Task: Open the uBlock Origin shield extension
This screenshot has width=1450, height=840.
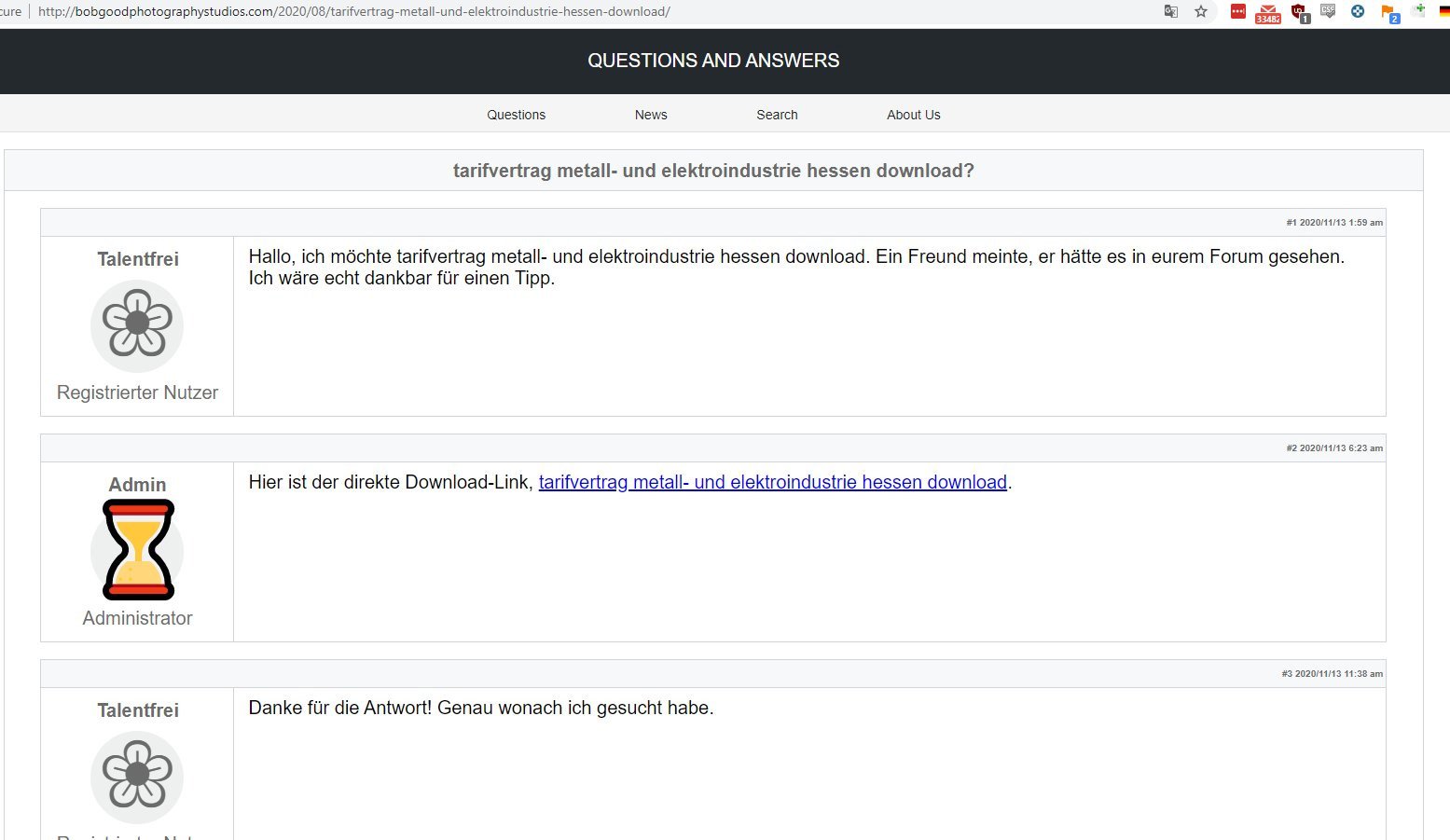Action: 1299,12
